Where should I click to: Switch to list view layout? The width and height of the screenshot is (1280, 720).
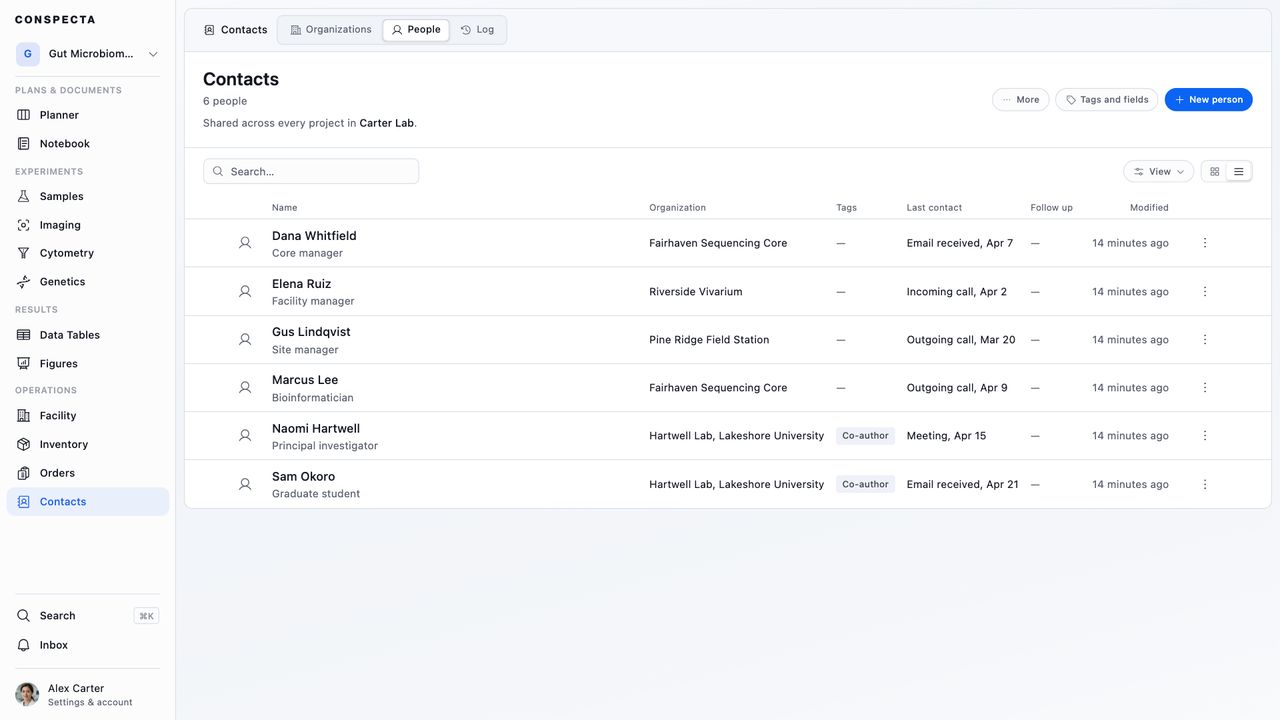click(x=1239, y=172)
